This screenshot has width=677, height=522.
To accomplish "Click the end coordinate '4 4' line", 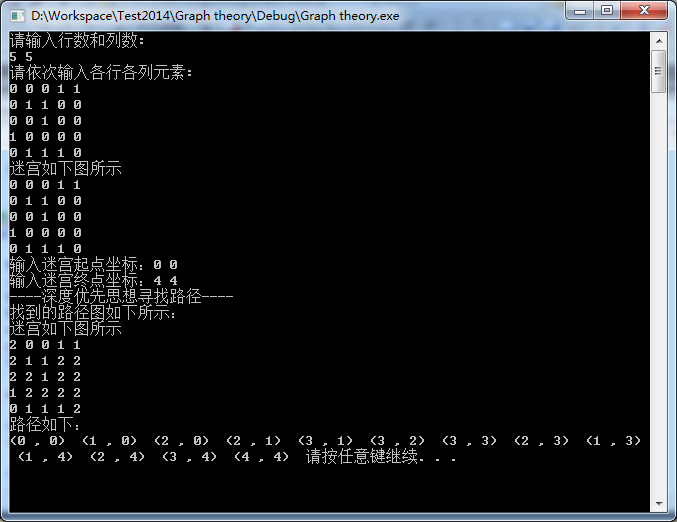I will tap(93, 281).
